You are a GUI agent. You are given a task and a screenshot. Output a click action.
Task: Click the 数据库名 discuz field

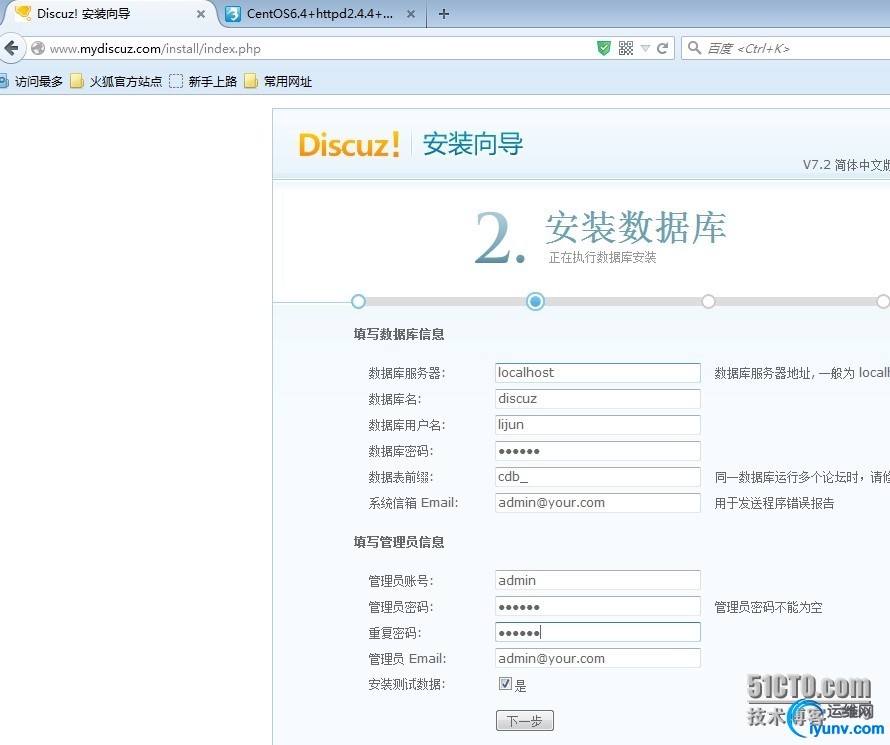pyautogui.click(x=598, y=399)
